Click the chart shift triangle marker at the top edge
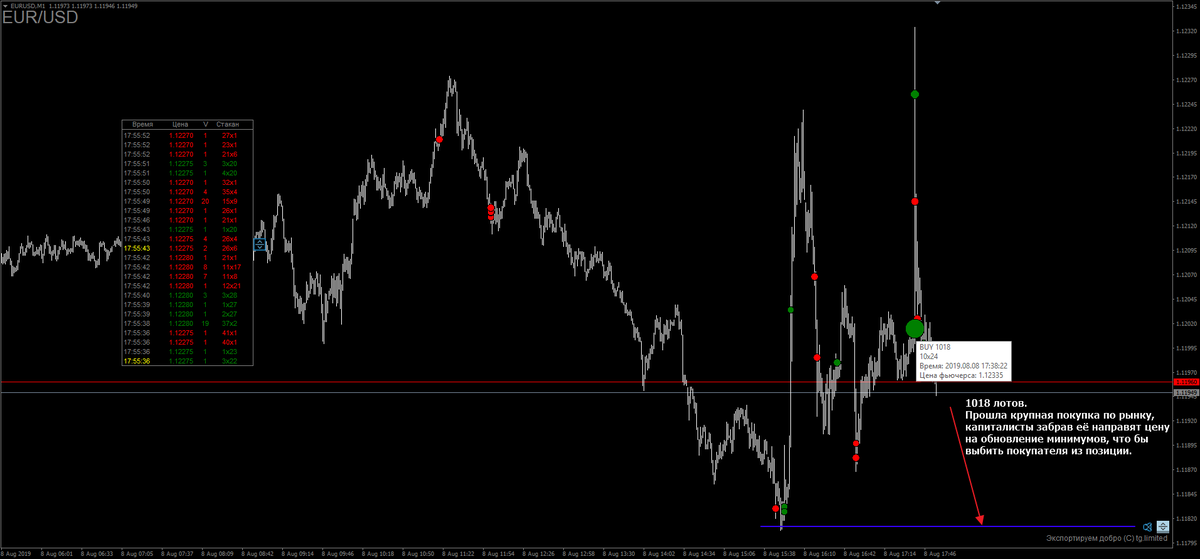 (936, 4)
